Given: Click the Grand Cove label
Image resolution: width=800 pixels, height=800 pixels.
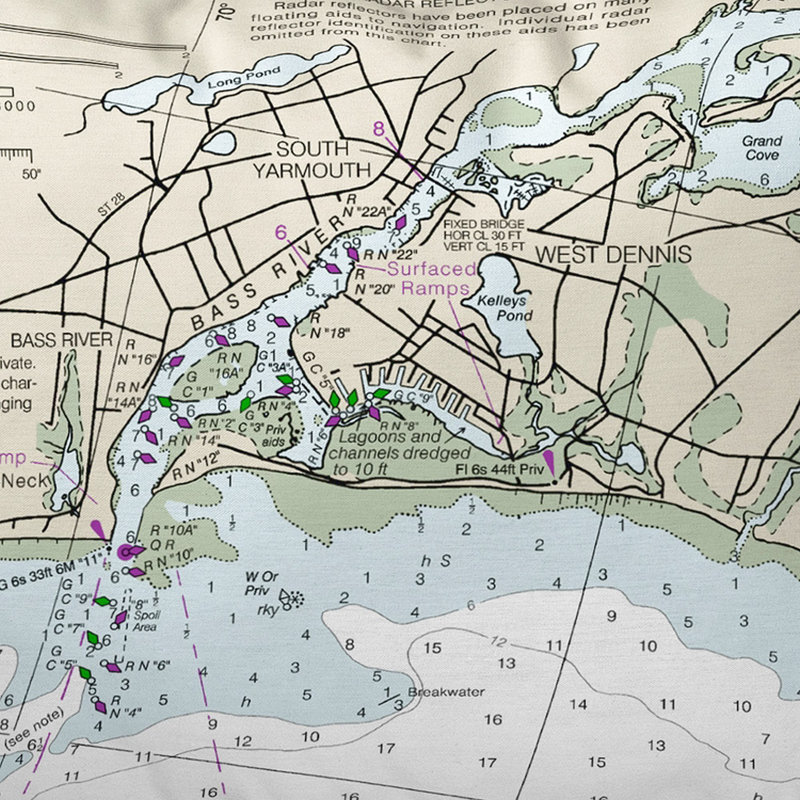Looking at the screenshot, I should pyautogui.click(x=762, y=148).
